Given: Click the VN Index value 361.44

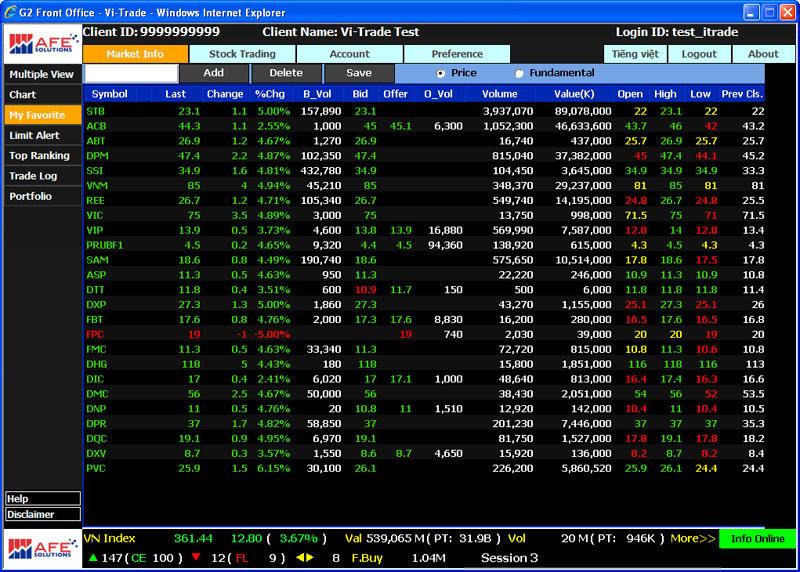Looking at the screenshot, I should [x=193, y=538].
